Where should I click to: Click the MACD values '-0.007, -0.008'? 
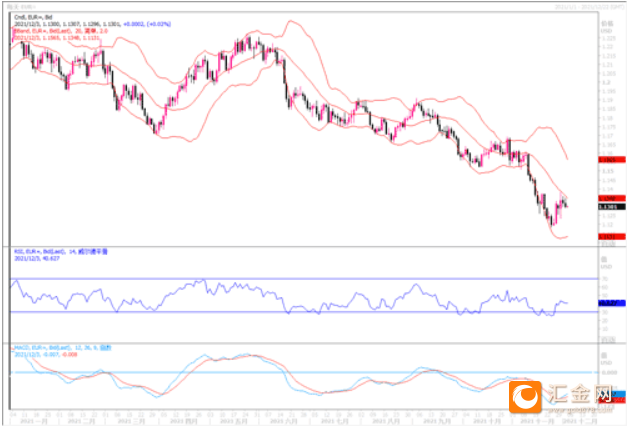(x=58, y=354)
